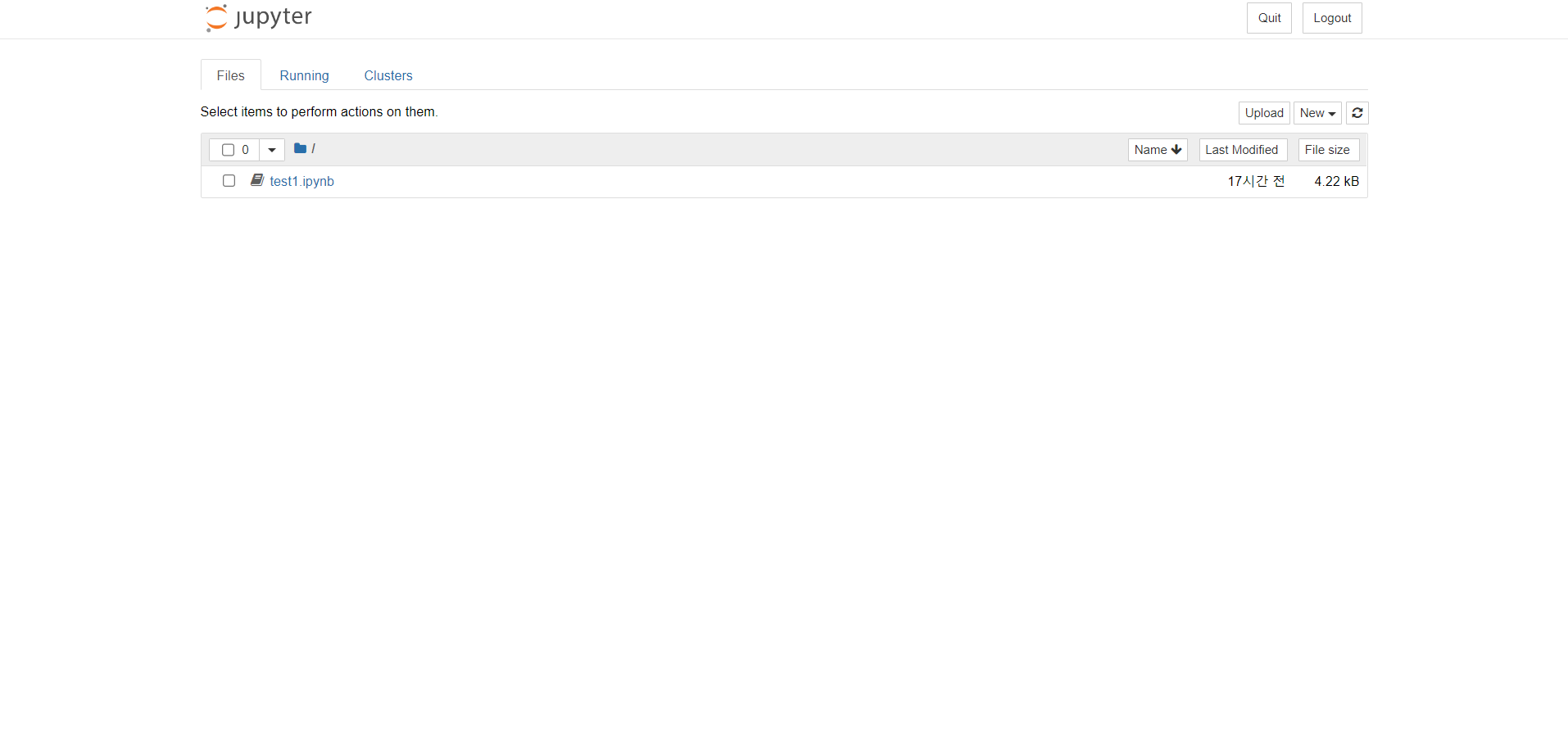Viewport: 1568px width, 733px height.
Task: Expand the New dropdown menu
Action: click(1317, 113)
